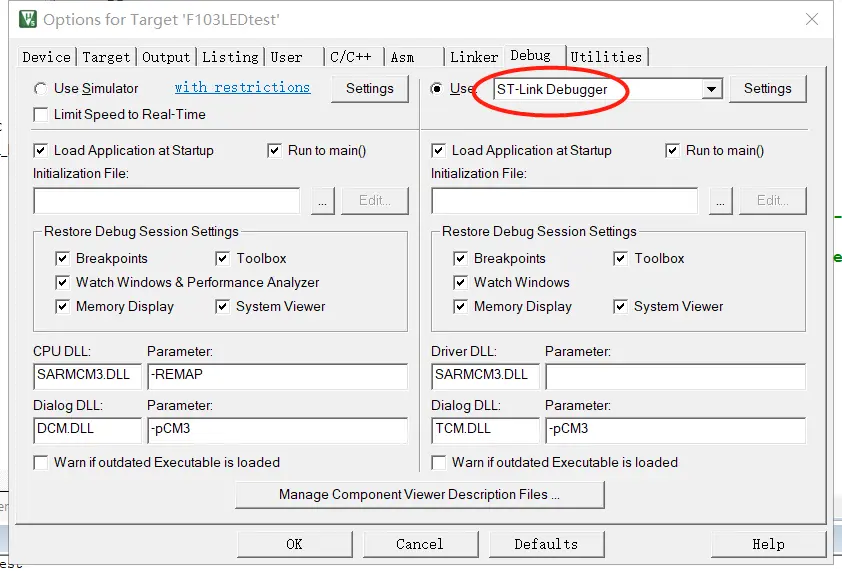Toggle hardware Memory Display checkbox
The height and width of the screenshot is (573, 842).
pos(460,307)
